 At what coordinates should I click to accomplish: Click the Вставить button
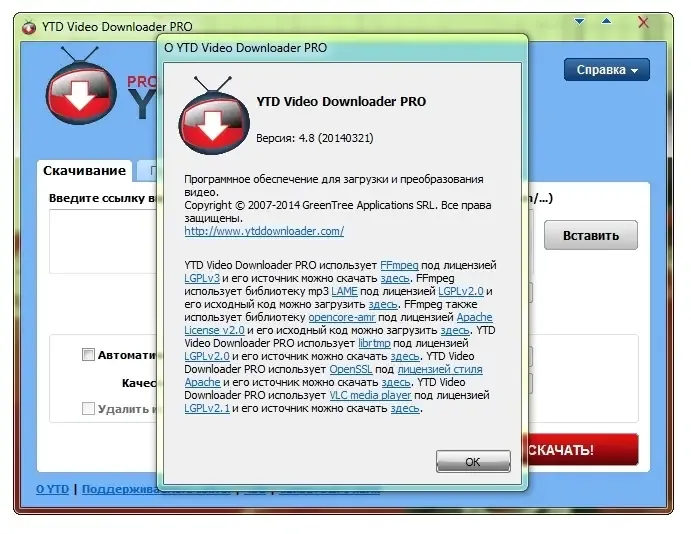591,235
